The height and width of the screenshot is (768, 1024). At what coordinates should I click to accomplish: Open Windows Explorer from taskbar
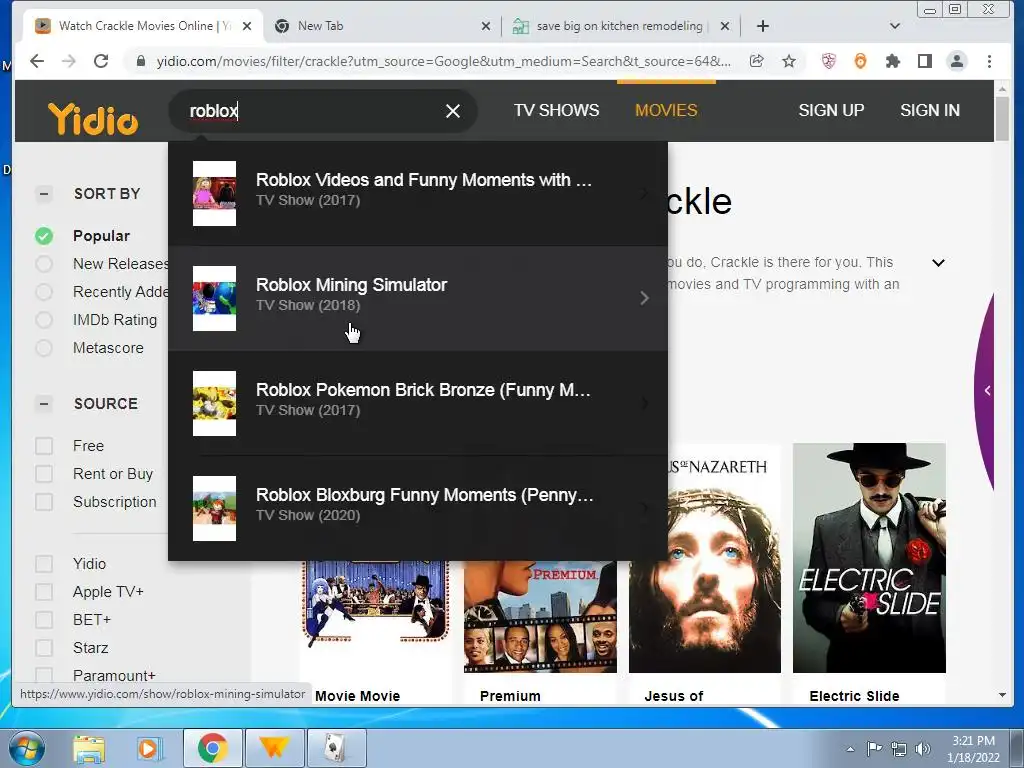tap(89, 748)
